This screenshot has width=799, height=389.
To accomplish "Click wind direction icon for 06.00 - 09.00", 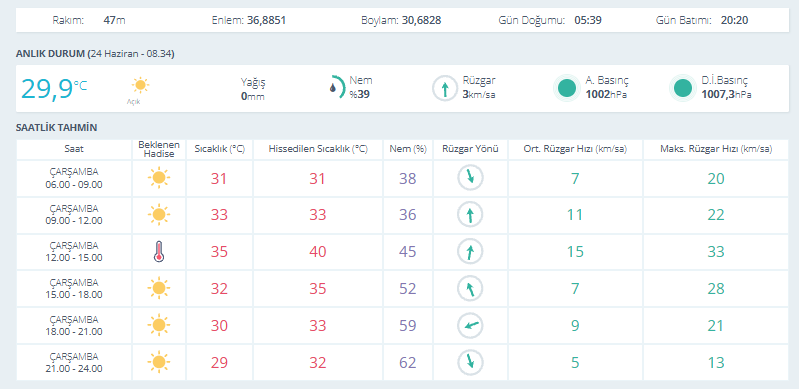I will tap(470, 178).
